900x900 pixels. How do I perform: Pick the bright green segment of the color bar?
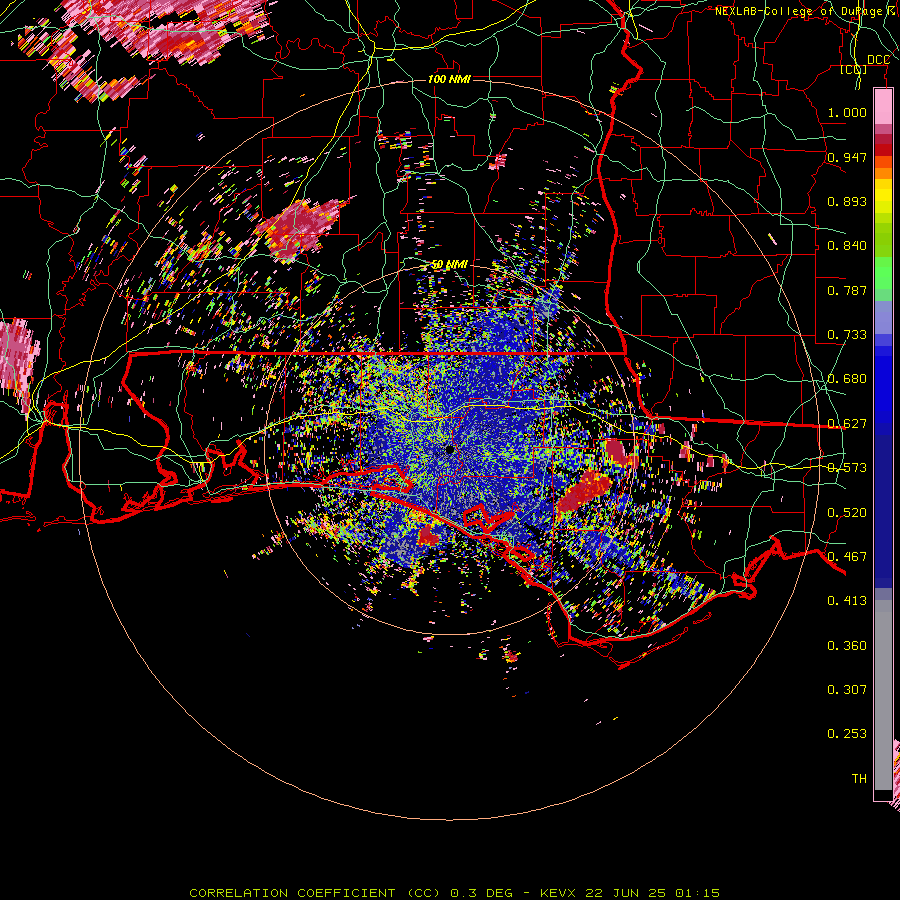(883, 272)
